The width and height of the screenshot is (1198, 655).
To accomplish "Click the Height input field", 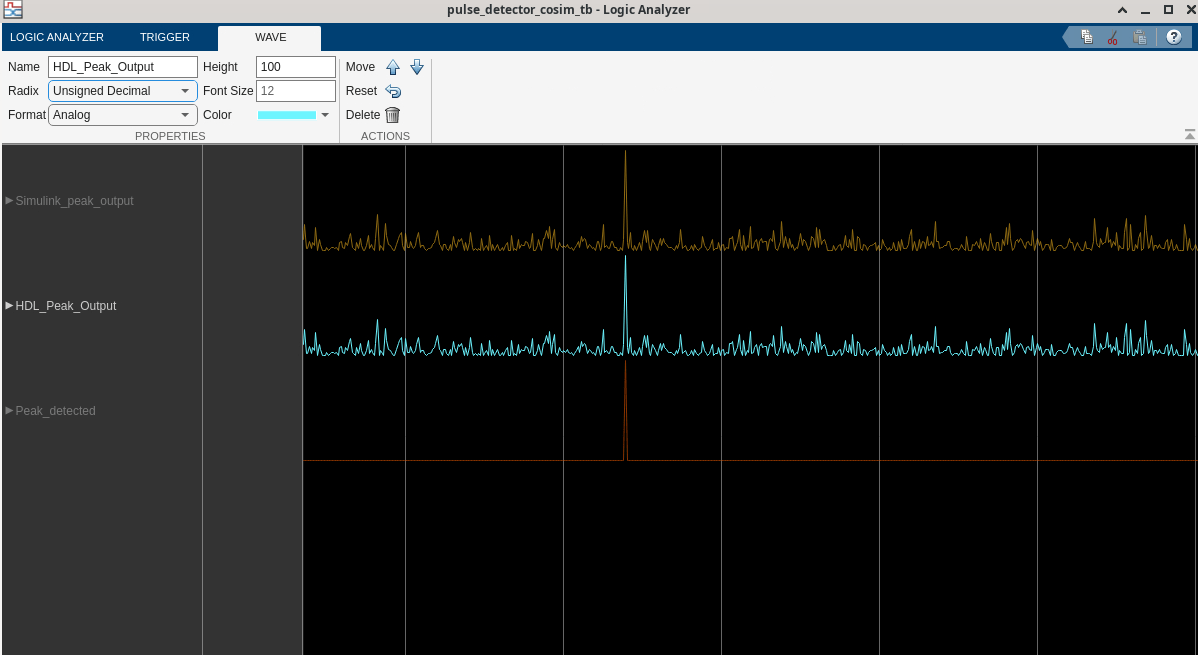I will 295,67.
